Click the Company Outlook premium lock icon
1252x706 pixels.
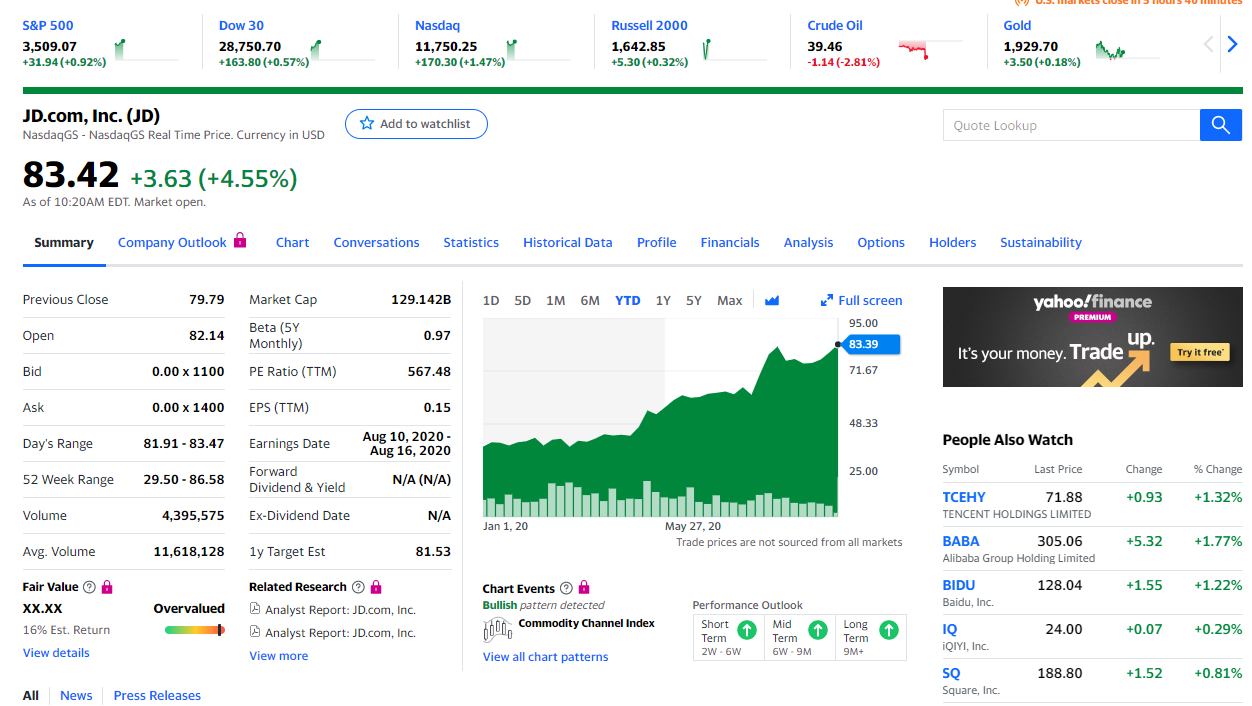240,241
